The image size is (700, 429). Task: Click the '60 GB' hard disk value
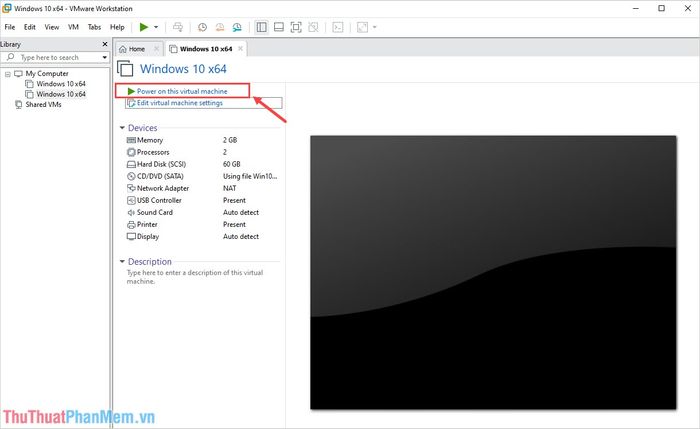(232, 164)
